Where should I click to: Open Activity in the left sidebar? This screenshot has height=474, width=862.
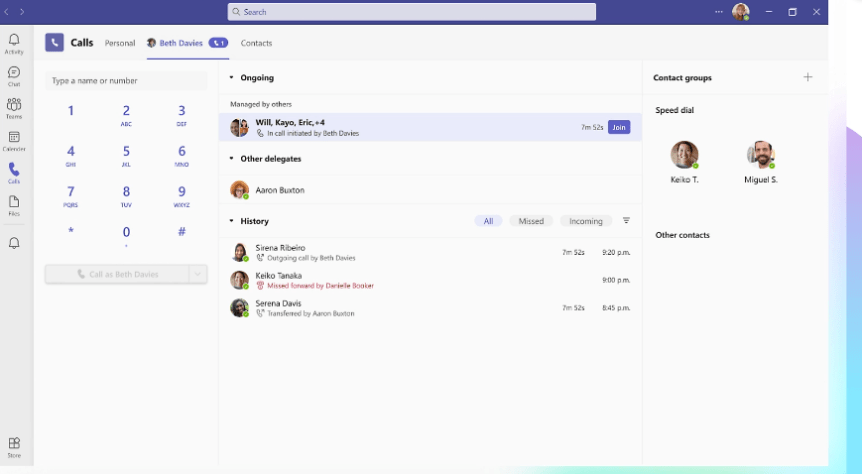pyautogui.click(x=14, y=43)
